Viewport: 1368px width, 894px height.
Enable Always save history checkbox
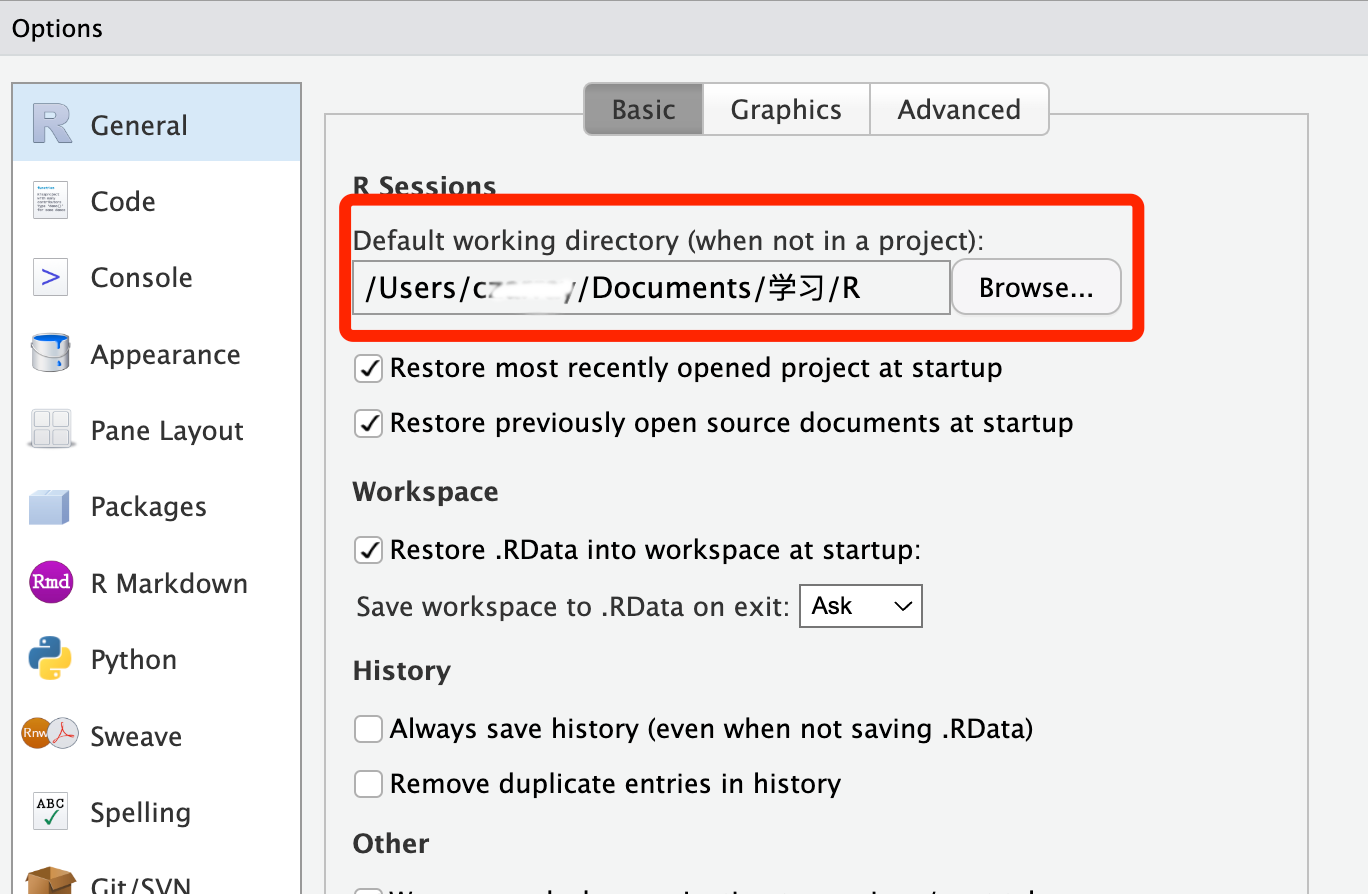[x=369, y=729]
